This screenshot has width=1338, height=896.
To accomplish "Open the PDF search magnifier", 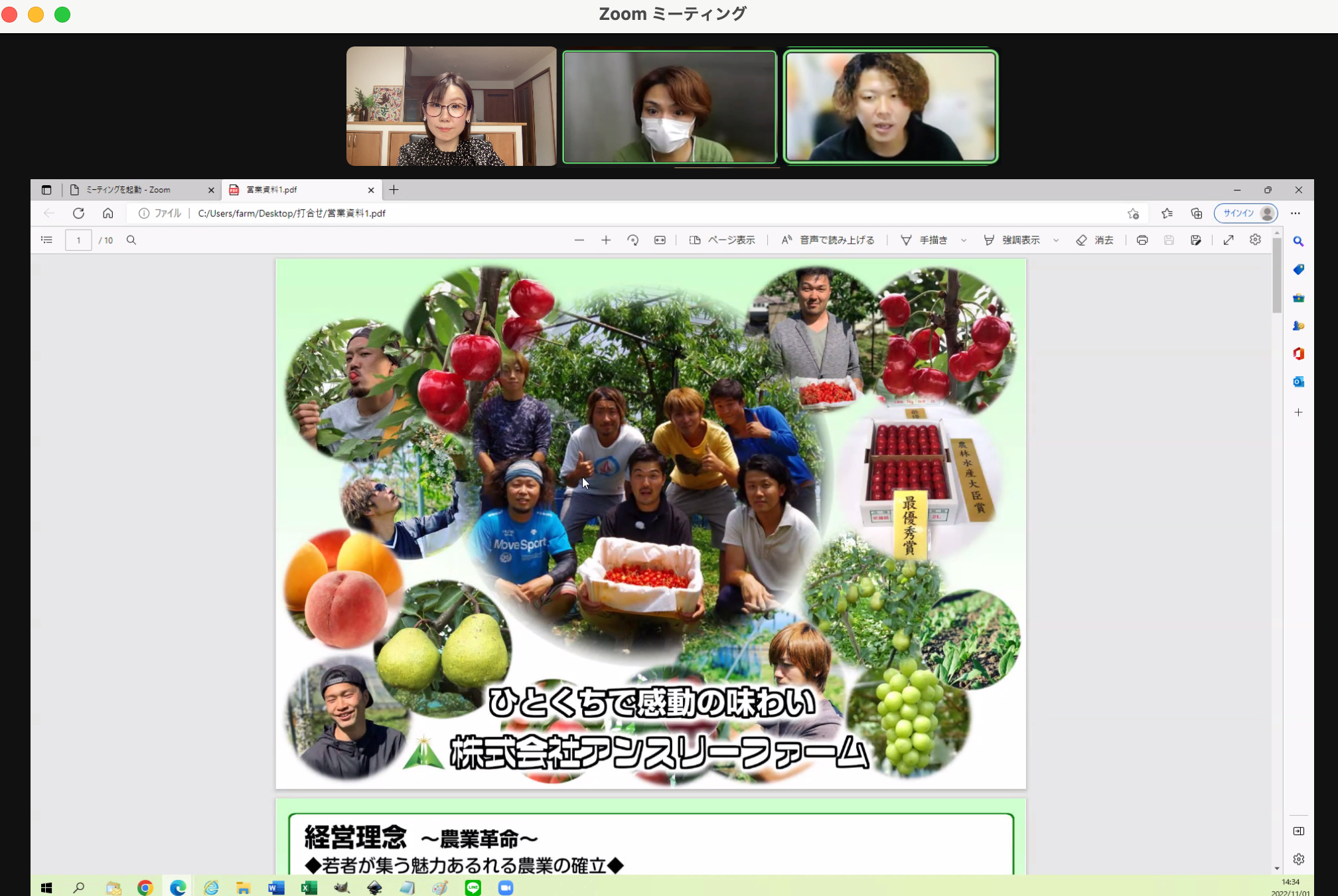I will (131, 240).
